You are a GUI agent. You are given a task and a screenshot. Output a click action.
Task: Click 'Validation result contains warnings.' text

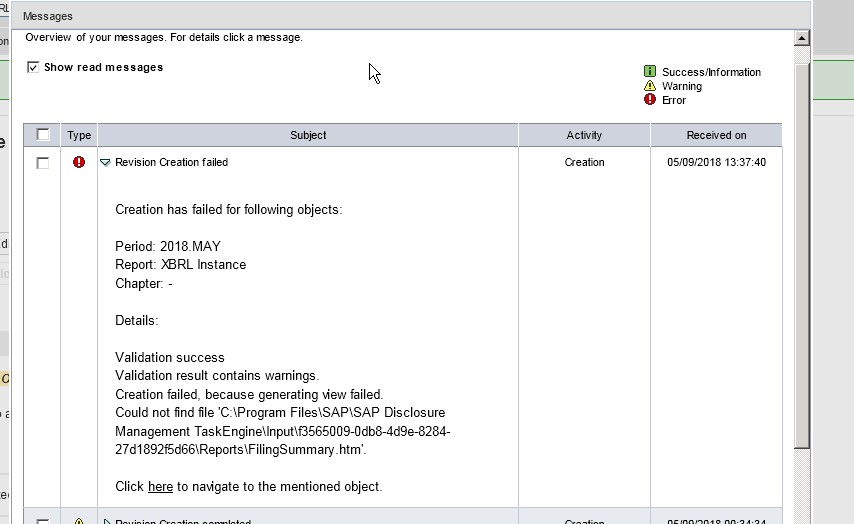point(217,376)
